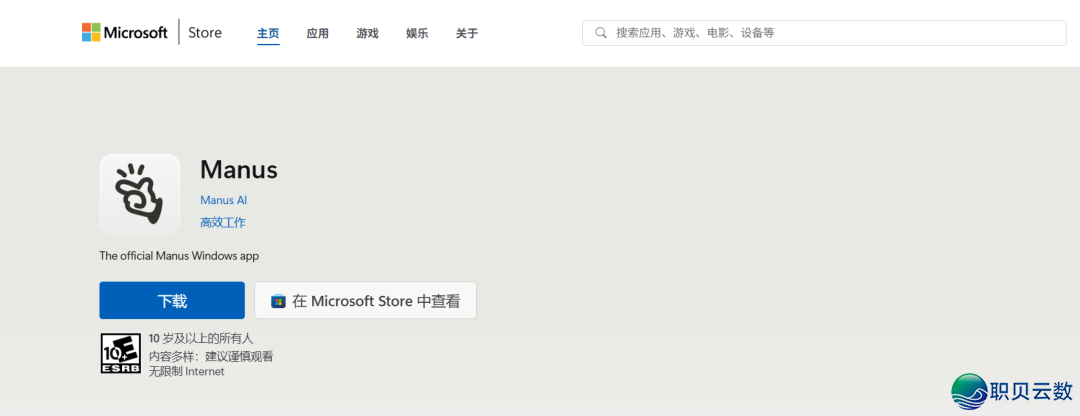The height and width of the screenshot is (416, 1080).
Task: Open the 应用 navigation tab
Action: [x=318, y=33]
